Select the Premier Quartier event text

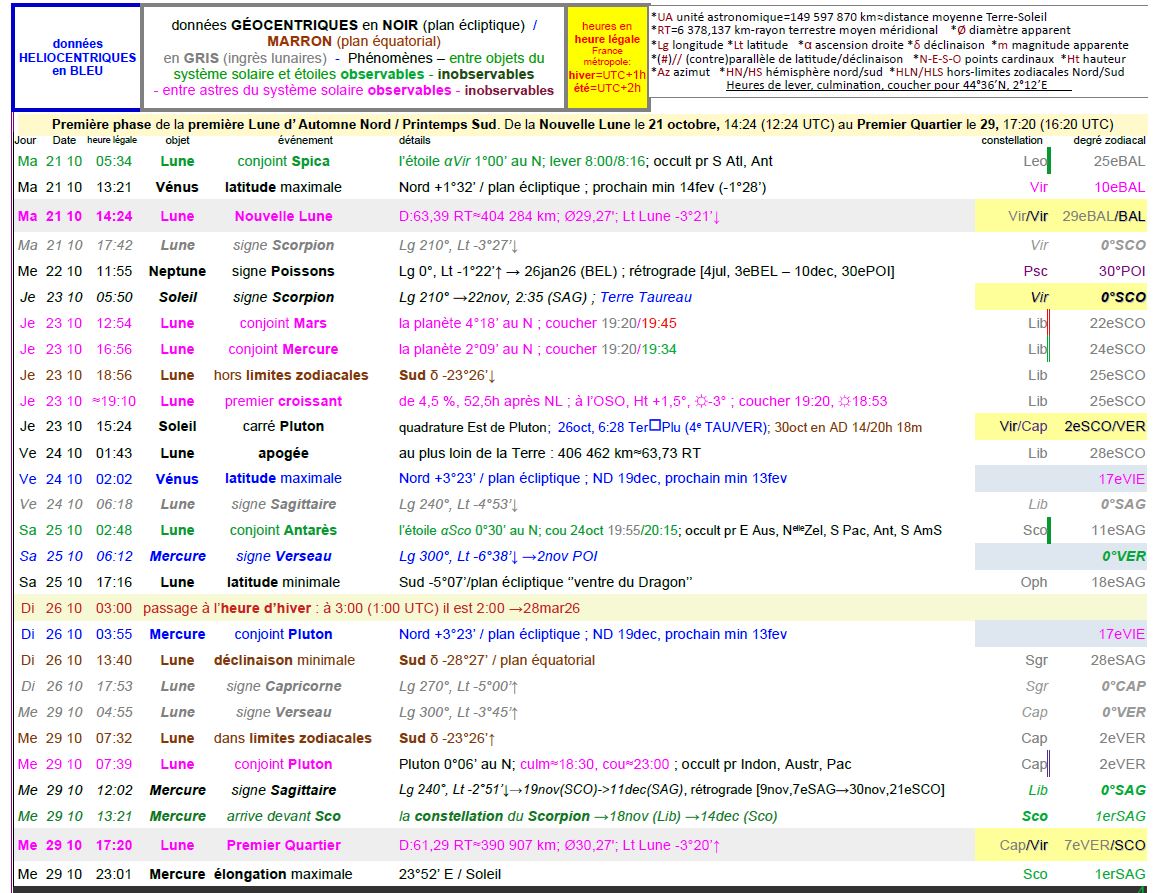pyautogui.click(x=283, y=845)
